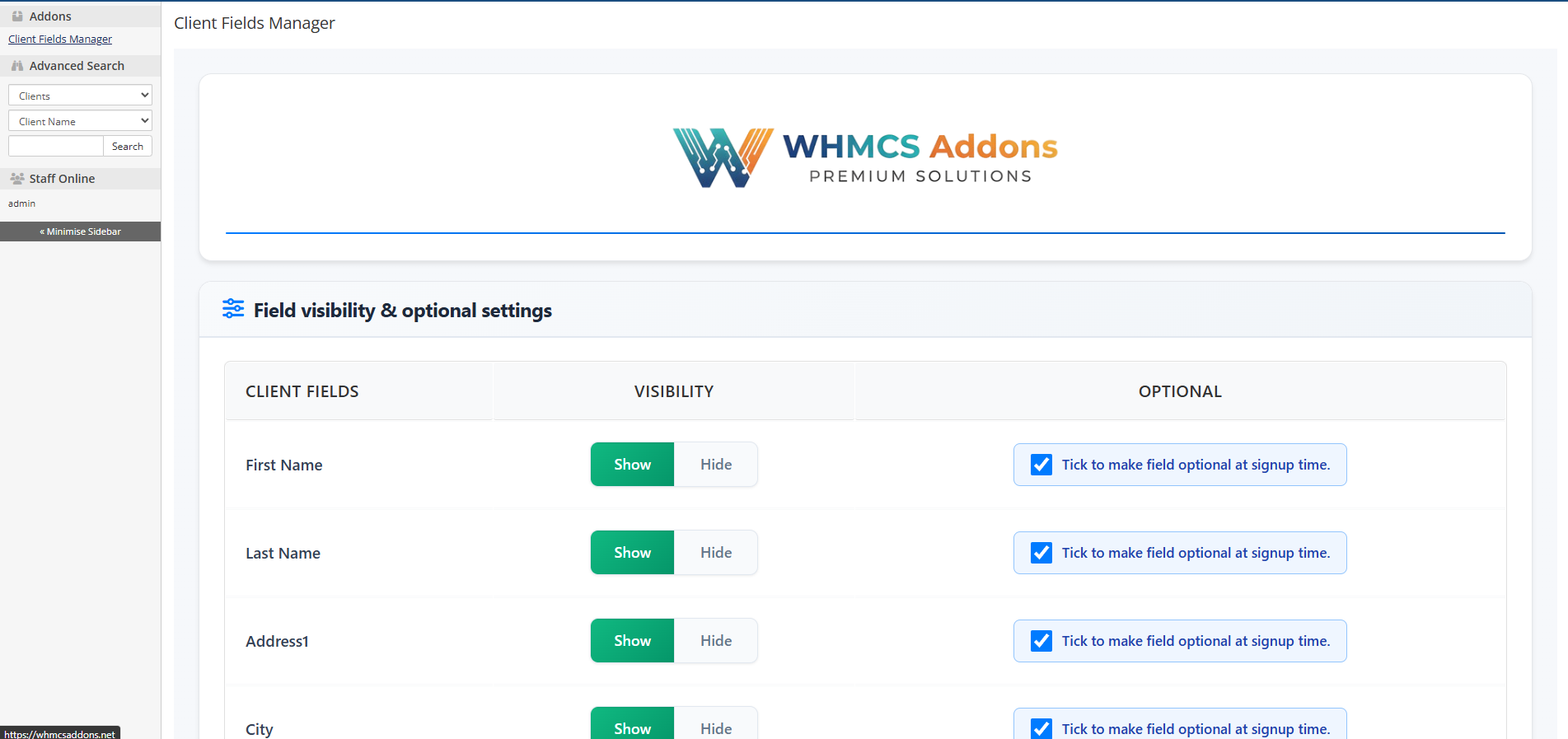Click the Minimise Sidebar button
Screen dimensions: 1568x739
(x=80, y=232)
